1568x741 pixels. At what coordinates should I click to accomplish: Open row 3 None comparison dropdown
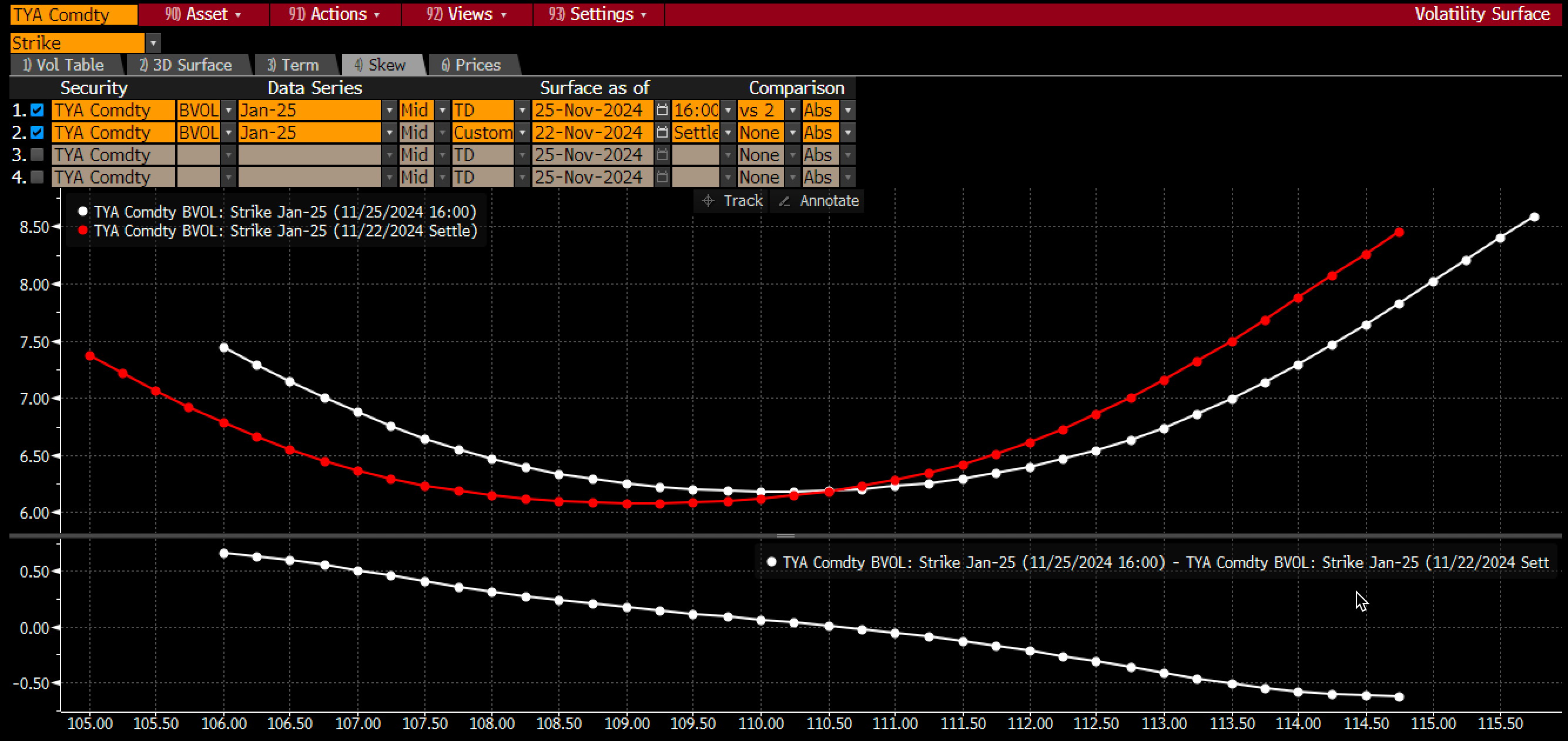pos(792,155)
